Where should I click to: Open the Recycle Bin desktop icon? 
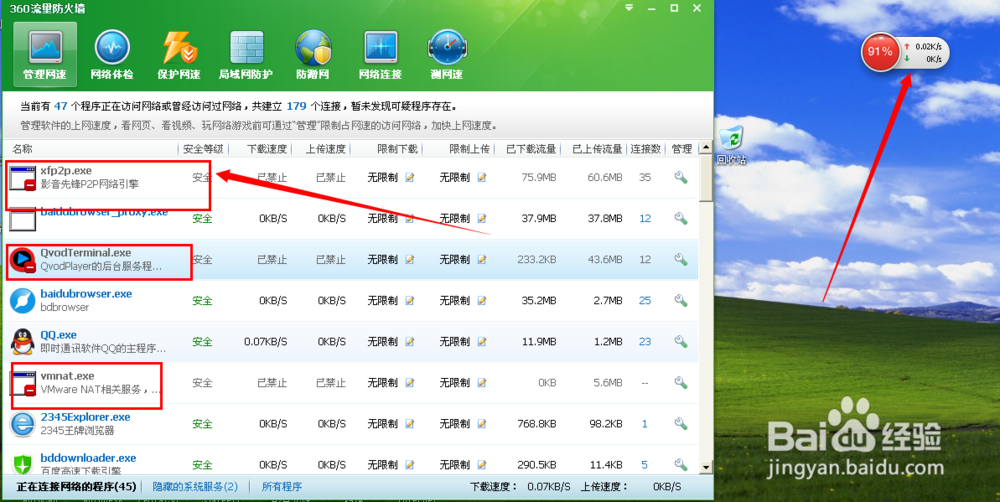tap(732, 145)
